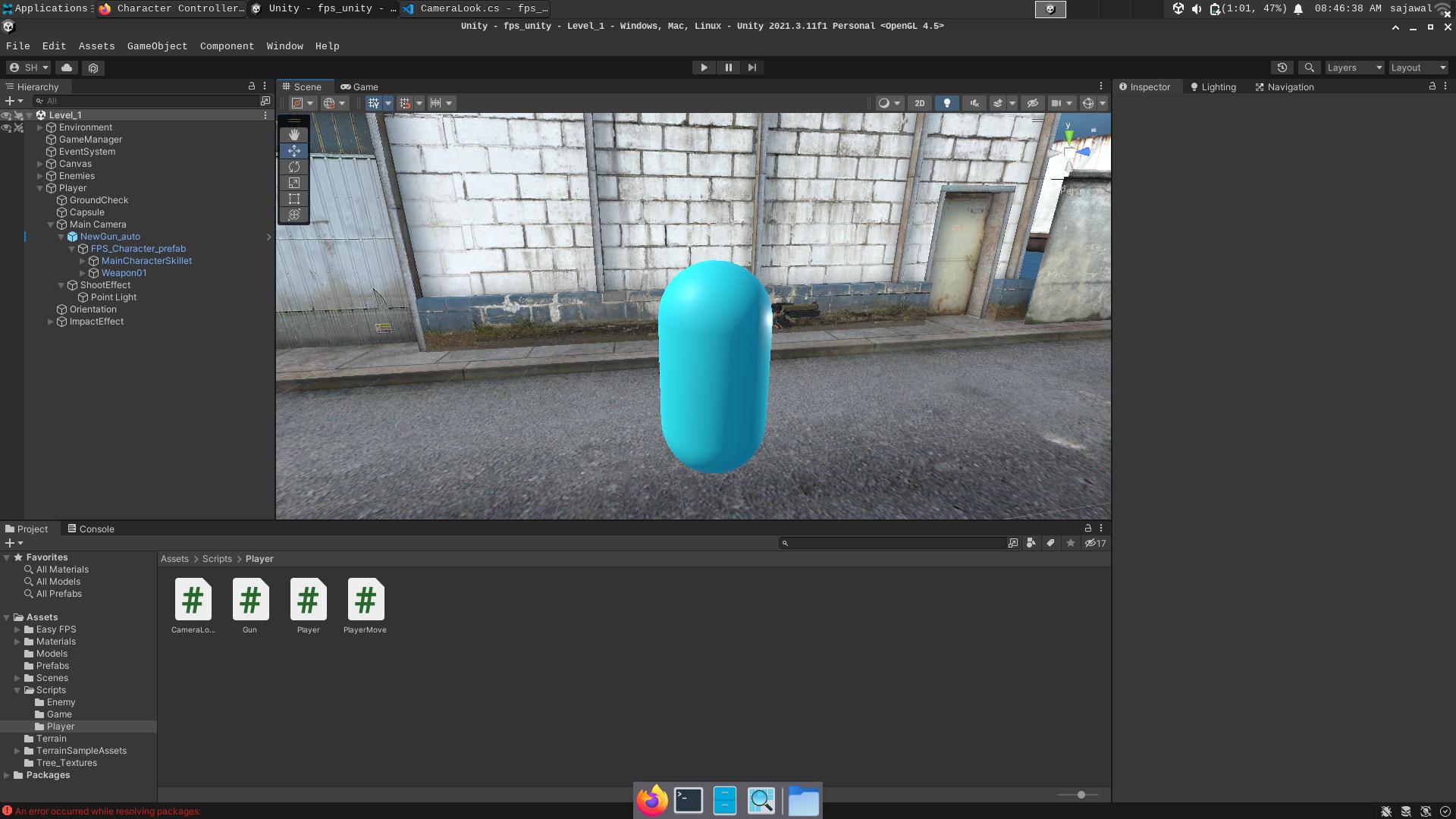
Task: Click the auto-generate lighting status icon
Action: [1426, 811]
